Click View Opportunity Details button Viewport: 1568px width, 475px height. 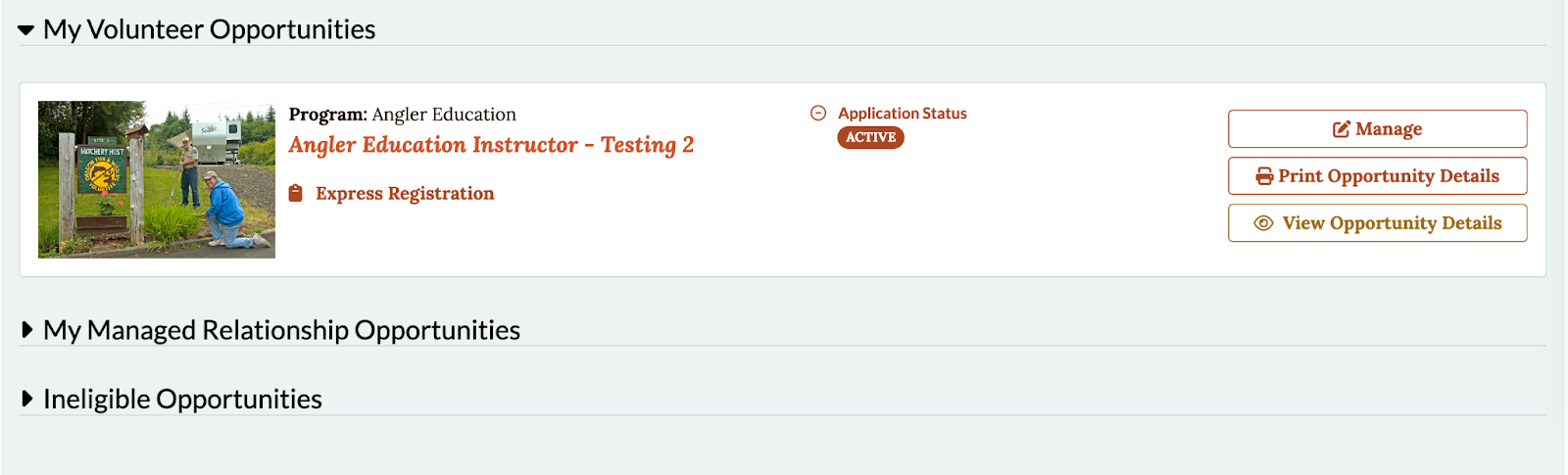(x=1378, y=223)
